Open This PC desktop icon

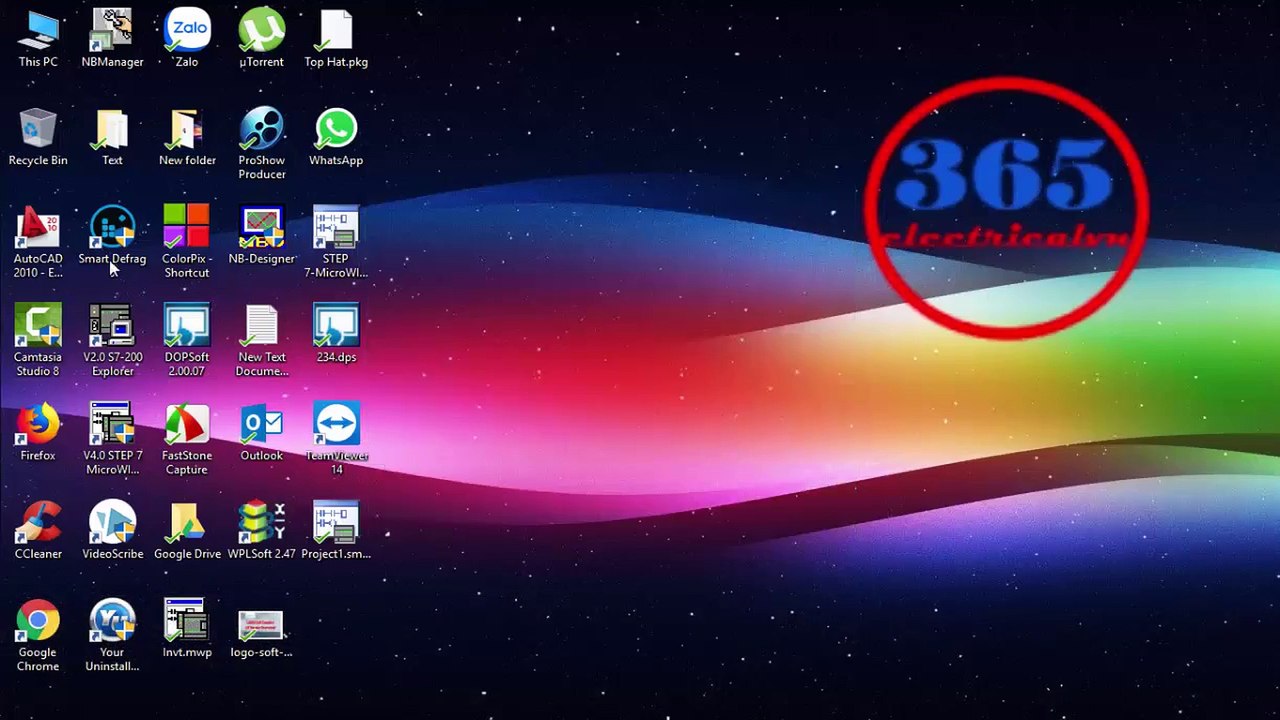38,39
